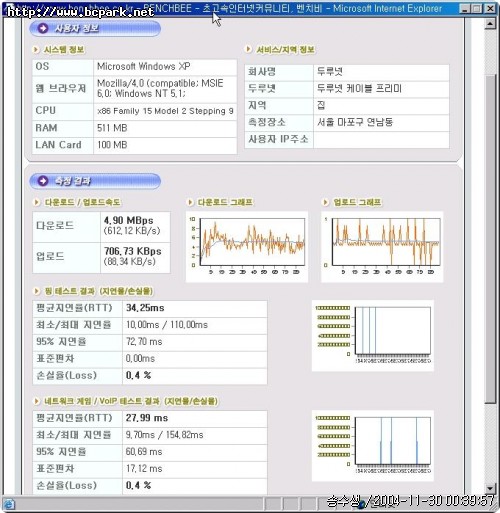This screenshot has width=500, height=513.
Task: Select the '0.00ms' standard deviation value
Action: coord(140,359)
